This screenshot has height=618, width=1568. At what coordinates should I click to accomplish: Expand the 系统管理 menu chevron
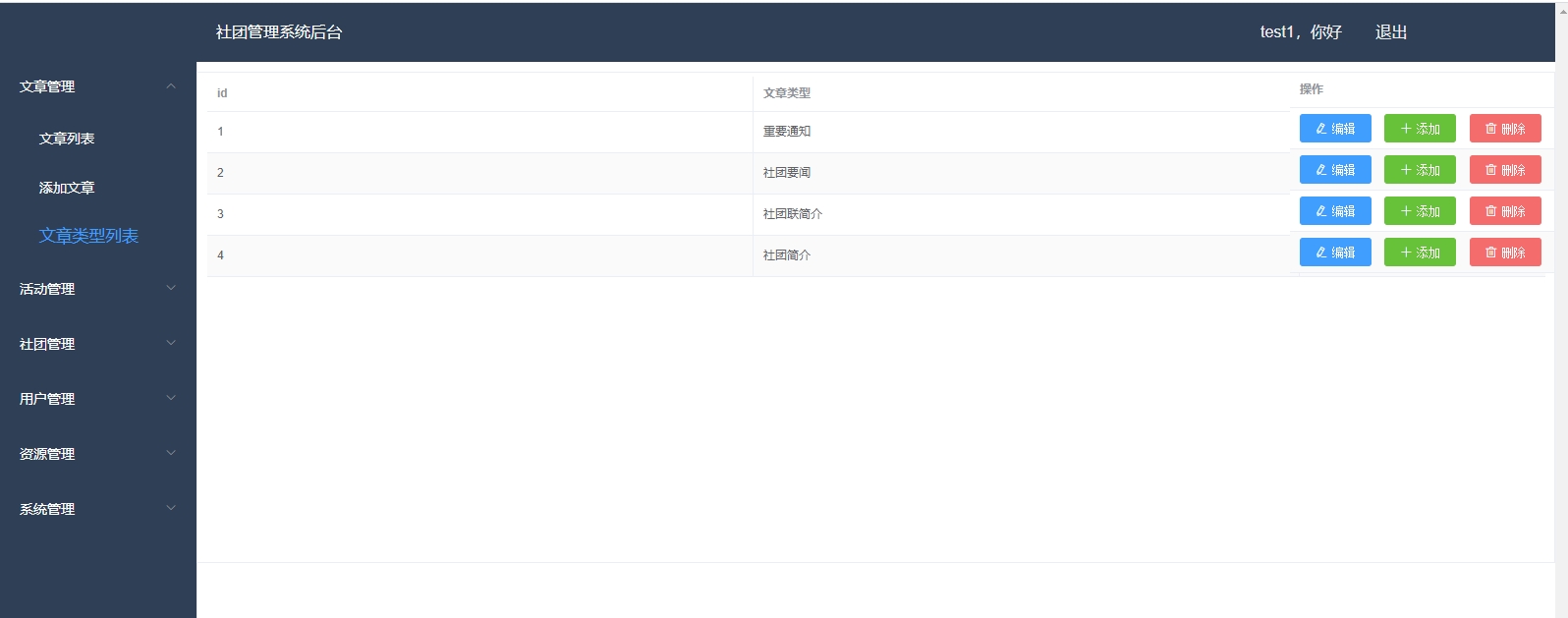171,508
